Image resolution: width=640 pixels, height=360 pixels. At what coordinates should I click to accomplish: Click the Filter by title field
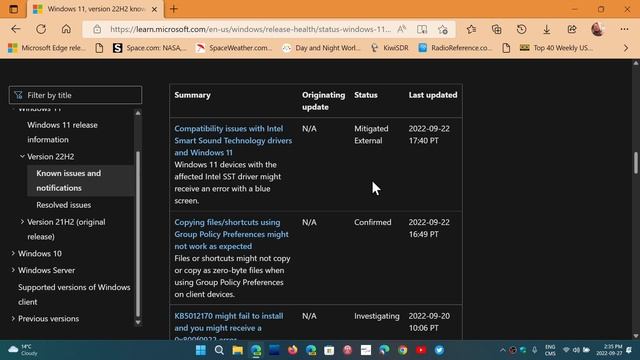[x=76, y=95]
